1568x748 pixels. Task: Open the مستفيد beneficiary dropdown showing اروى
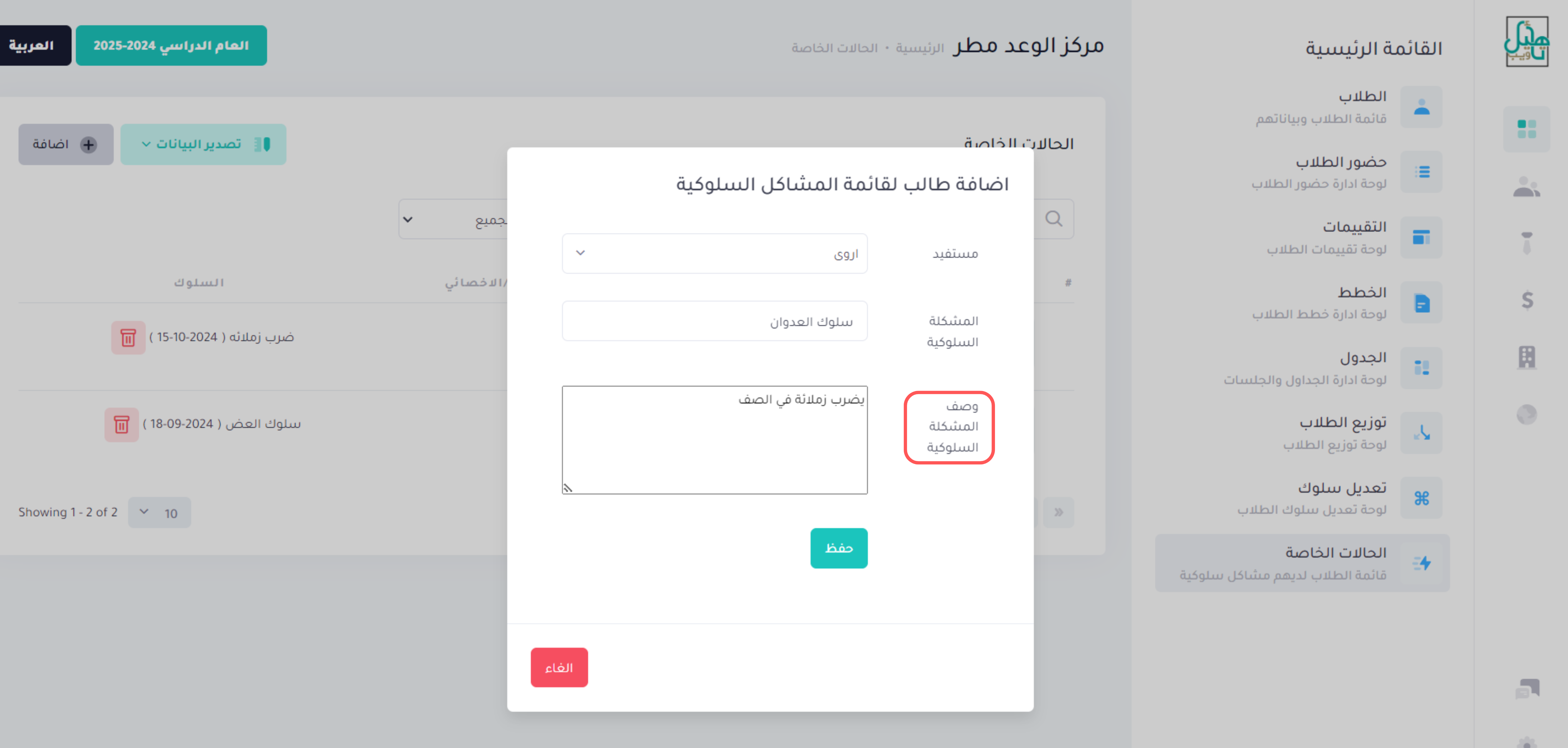[715, 253]
